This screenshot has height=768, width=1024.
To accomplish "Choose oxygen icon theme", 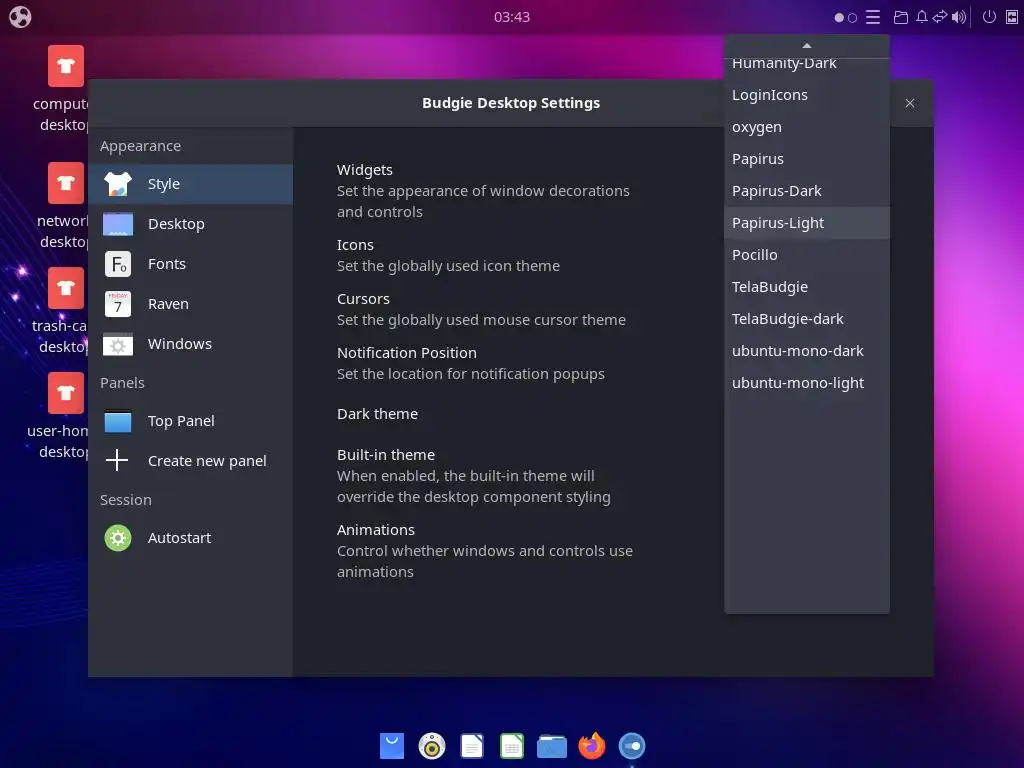I will (x=807, y=127).
